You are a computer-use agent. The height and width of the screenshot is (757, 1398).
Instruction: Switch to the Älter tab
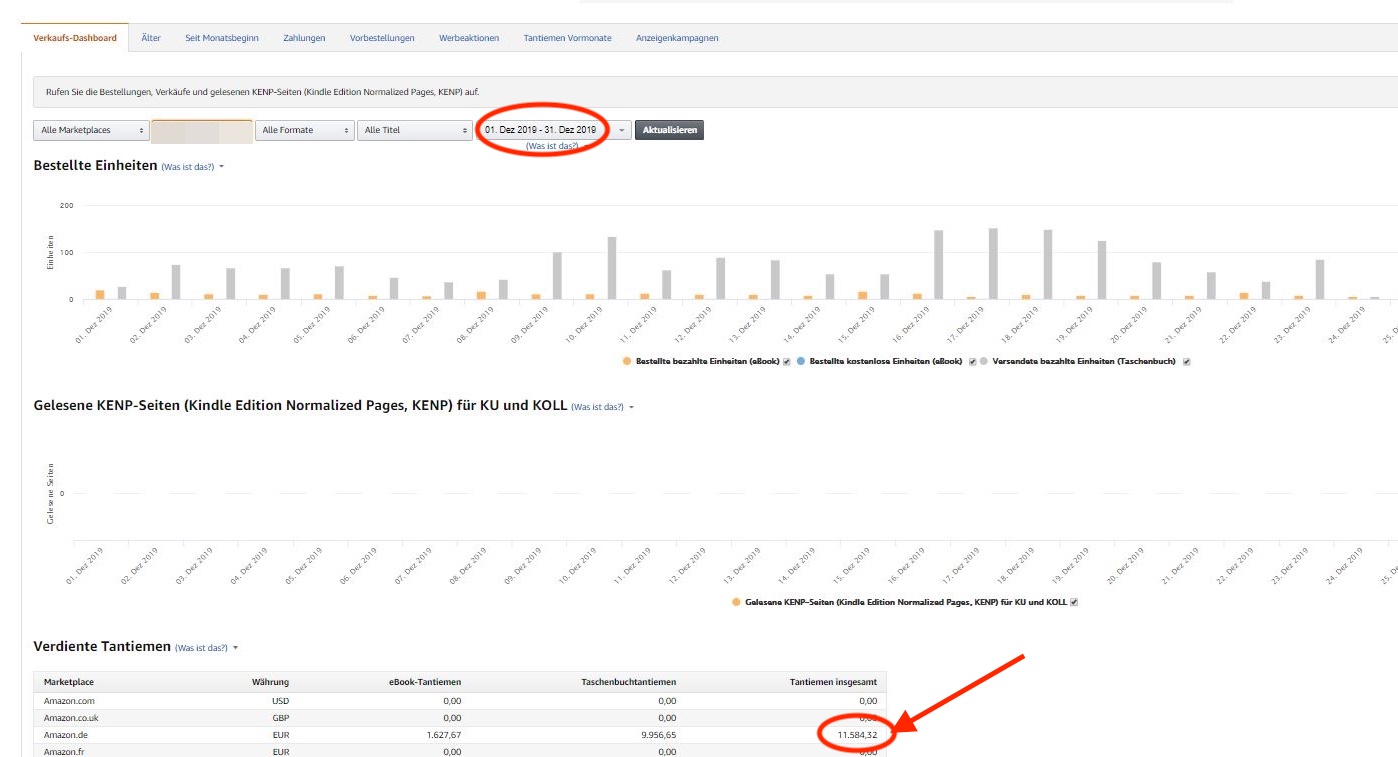click(151, 38)
